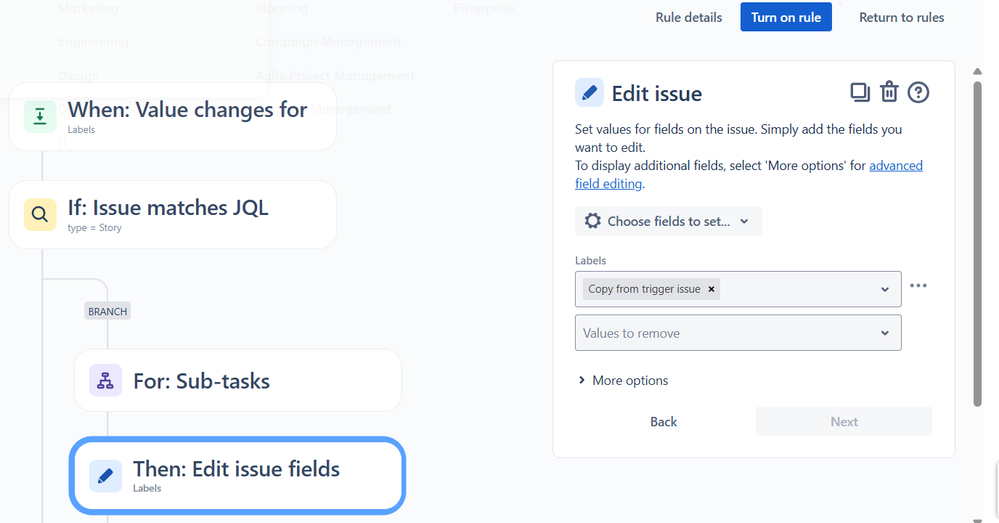Expand More options section
Screen dimensions: 999x523
tap(623, 380)
